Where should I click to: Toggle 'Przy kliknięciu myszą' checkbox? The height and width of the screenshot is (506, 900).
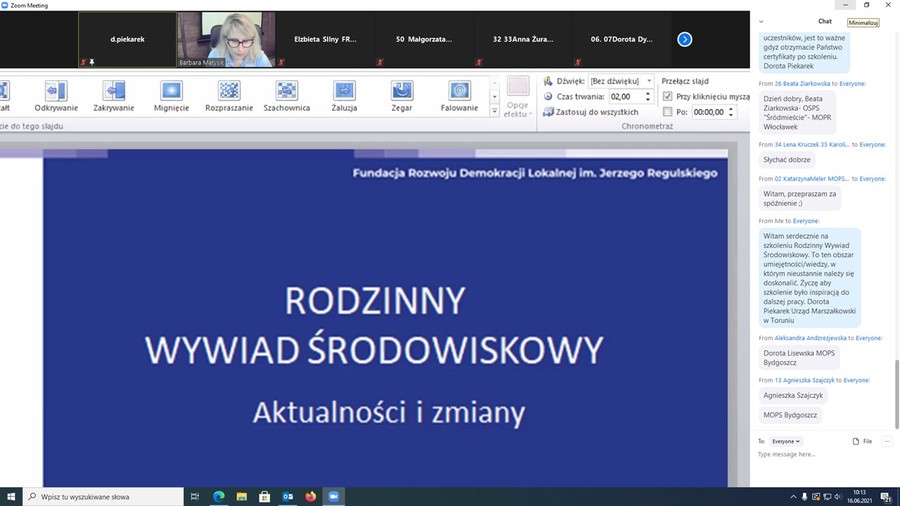(x=668, y=97)
